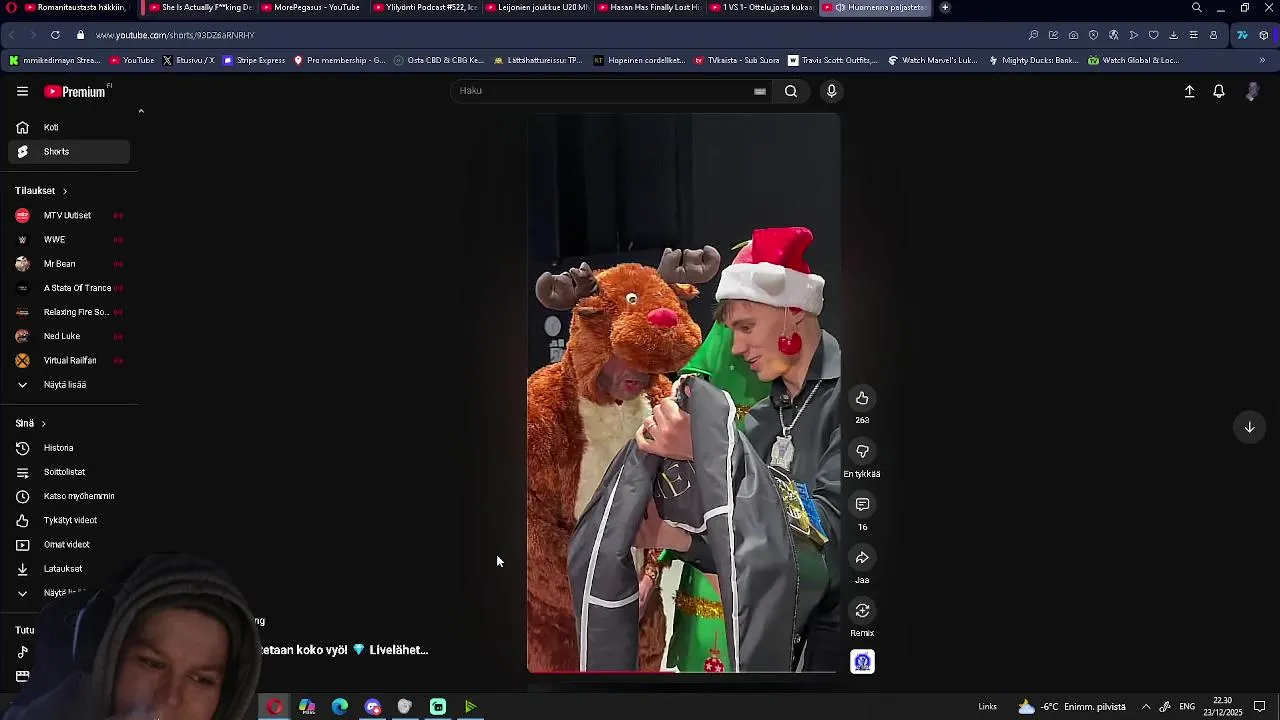Image resolution: width=1280 pixels, height=720 pixels.
Task: Open the YouTube hamburger guide menu
Action: coord(22,91)
